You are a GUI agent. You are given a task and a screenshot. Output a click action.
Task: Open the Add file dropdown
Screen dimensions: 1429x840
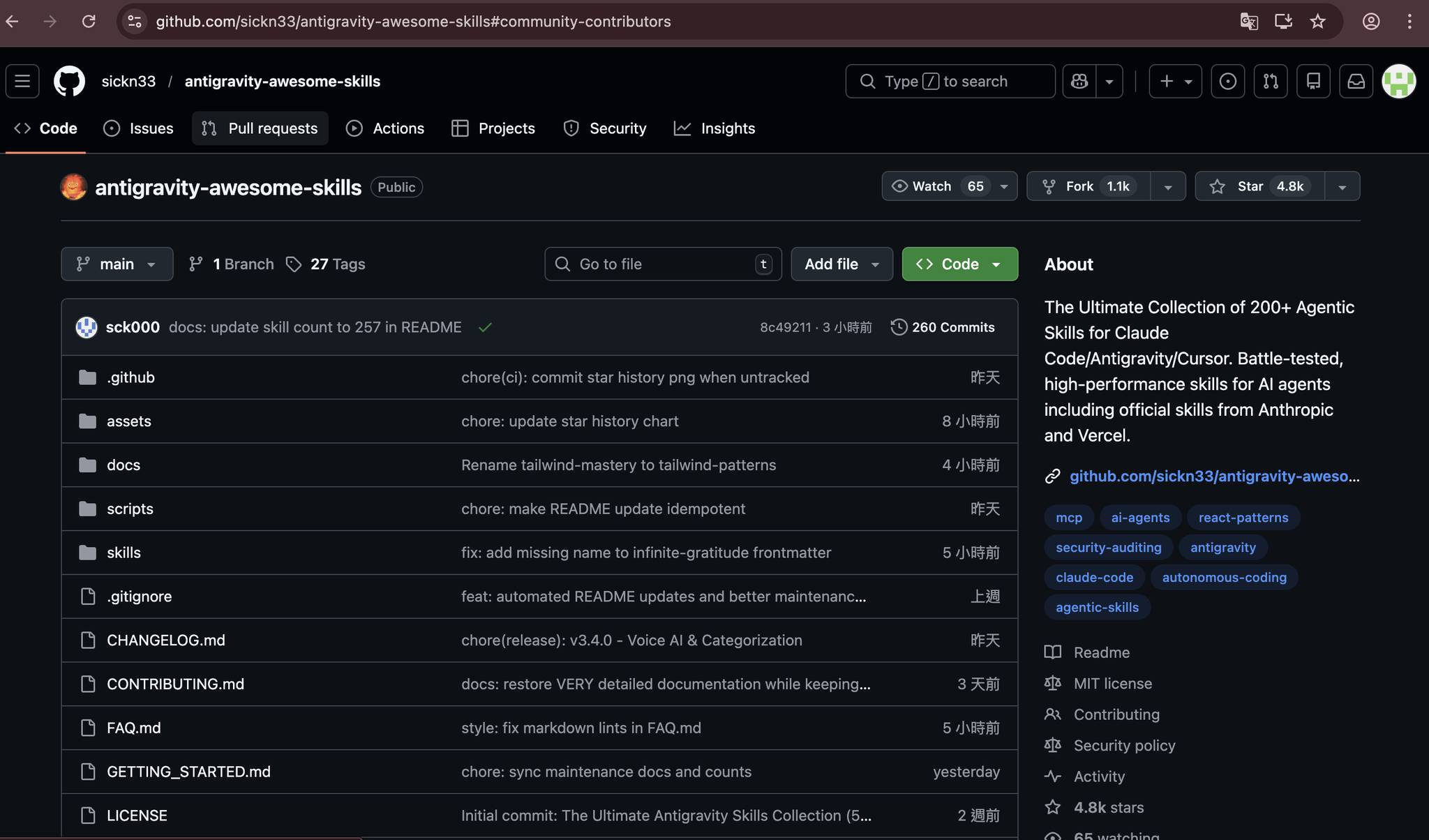[x=841, y=264]
